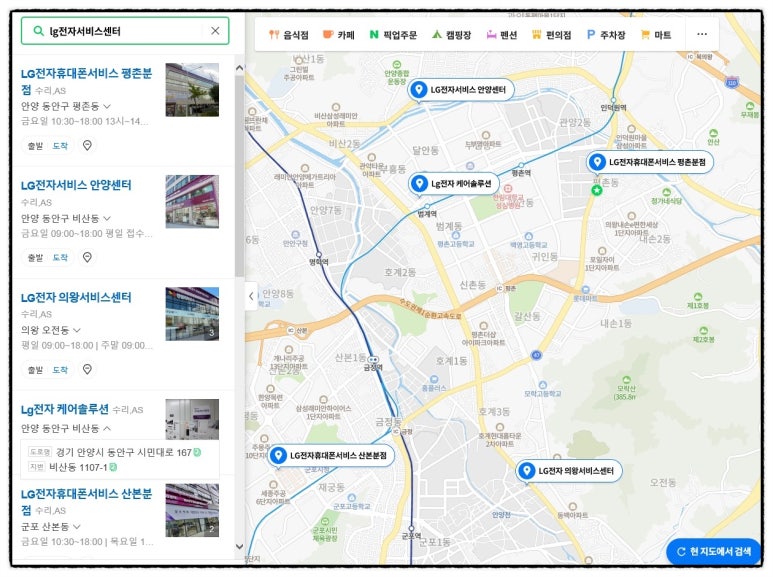This screenshot has height=577, width=773.
Task: Expand address 군포 산본동
Action: (50, 527)
